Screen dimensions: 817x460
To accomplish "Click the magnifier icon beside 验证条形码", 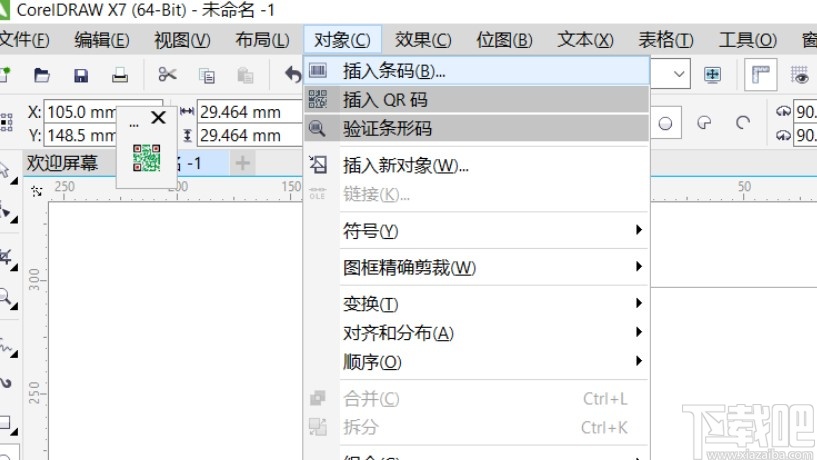I will click(317, 128).
